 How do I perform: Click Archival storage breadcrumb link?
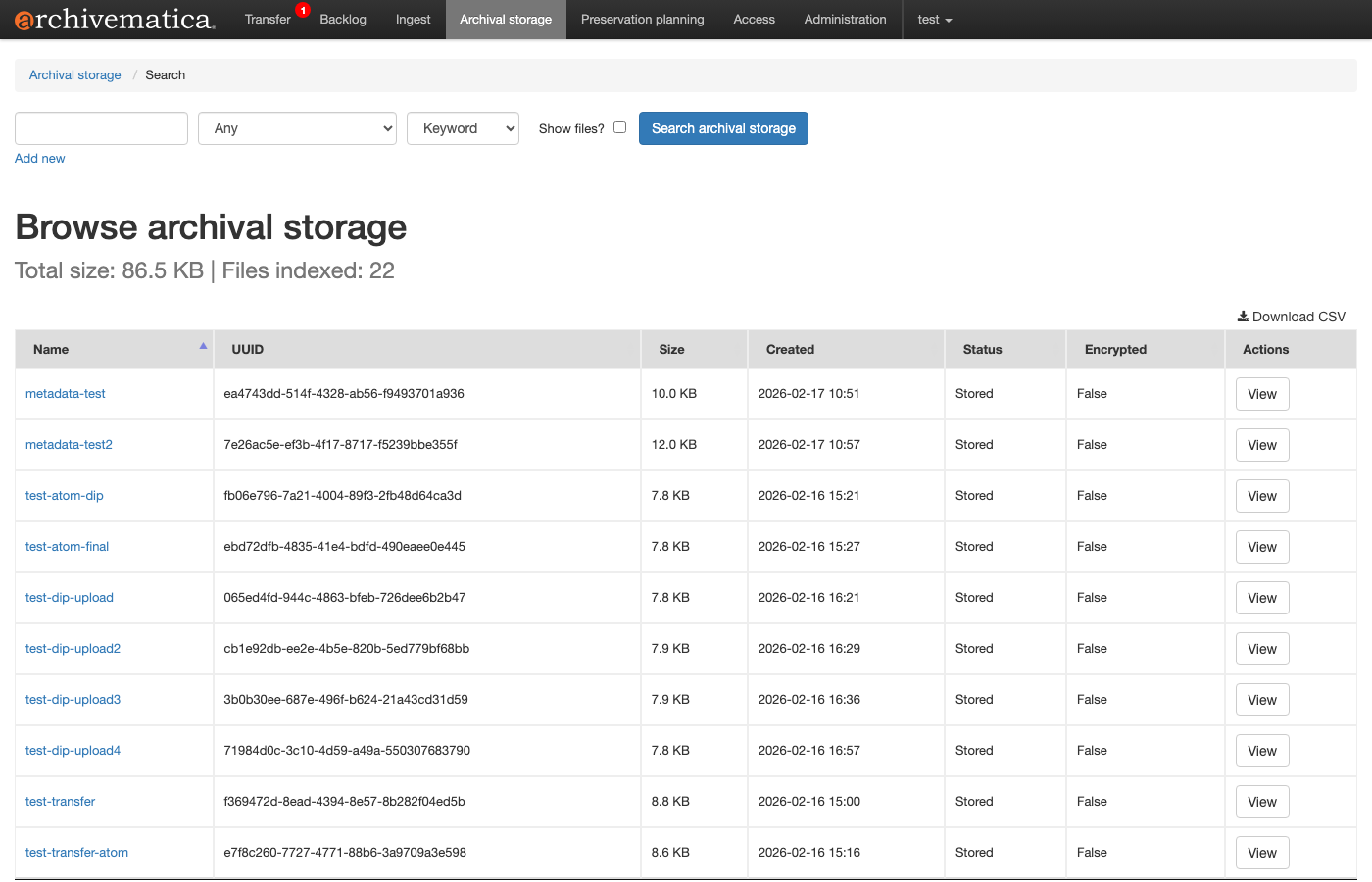tap(75, 75)
